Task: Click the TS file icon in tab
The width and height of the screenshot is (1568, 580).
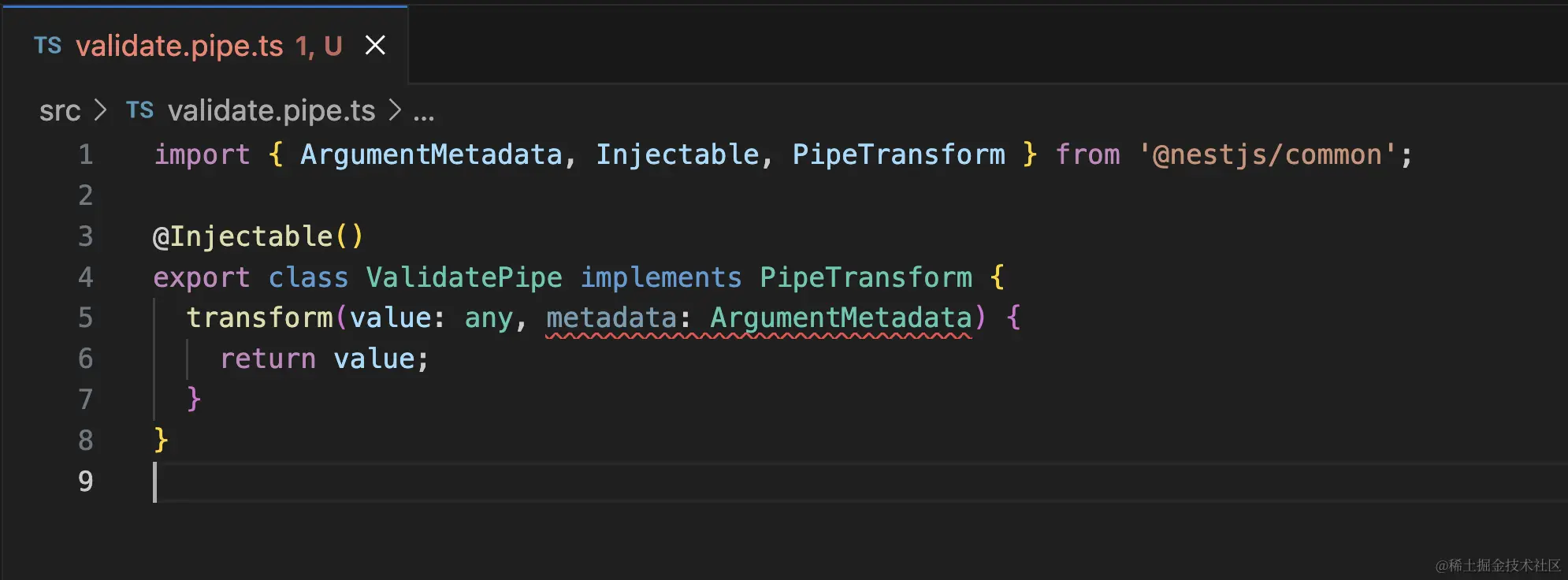Action: click(x=47, y=46)
